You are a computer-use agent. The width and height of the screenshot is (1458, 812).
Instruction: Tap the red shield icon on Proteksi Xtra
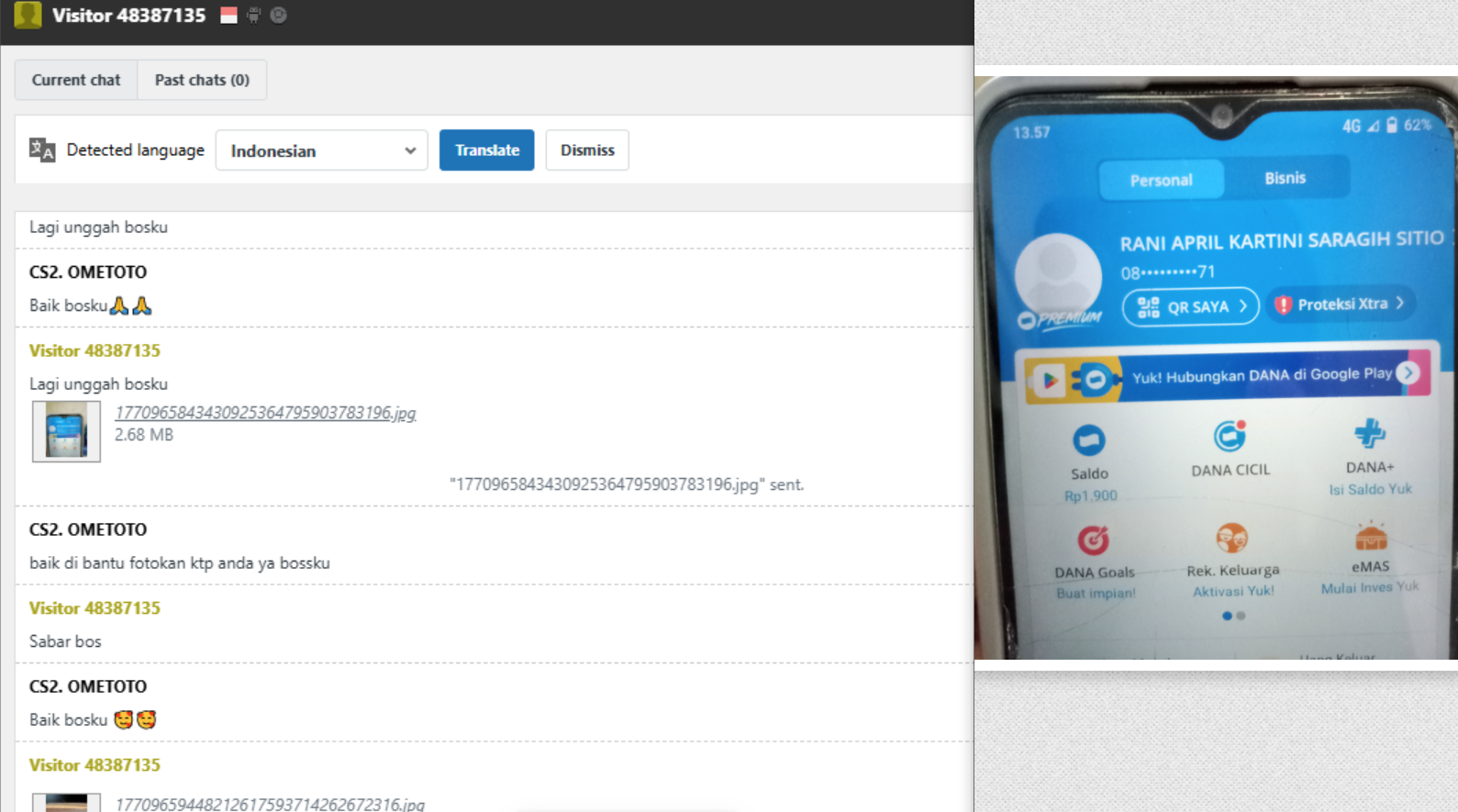coord(1283,305)
